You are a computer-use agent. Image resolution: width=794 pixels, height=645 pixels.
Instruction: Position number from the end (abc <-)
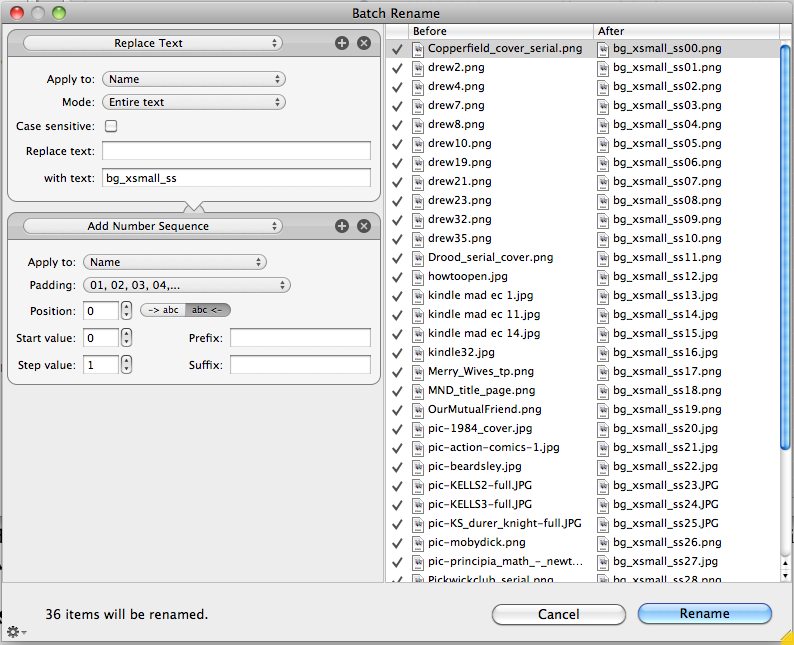pyautogui.click(x=207, y=310)
